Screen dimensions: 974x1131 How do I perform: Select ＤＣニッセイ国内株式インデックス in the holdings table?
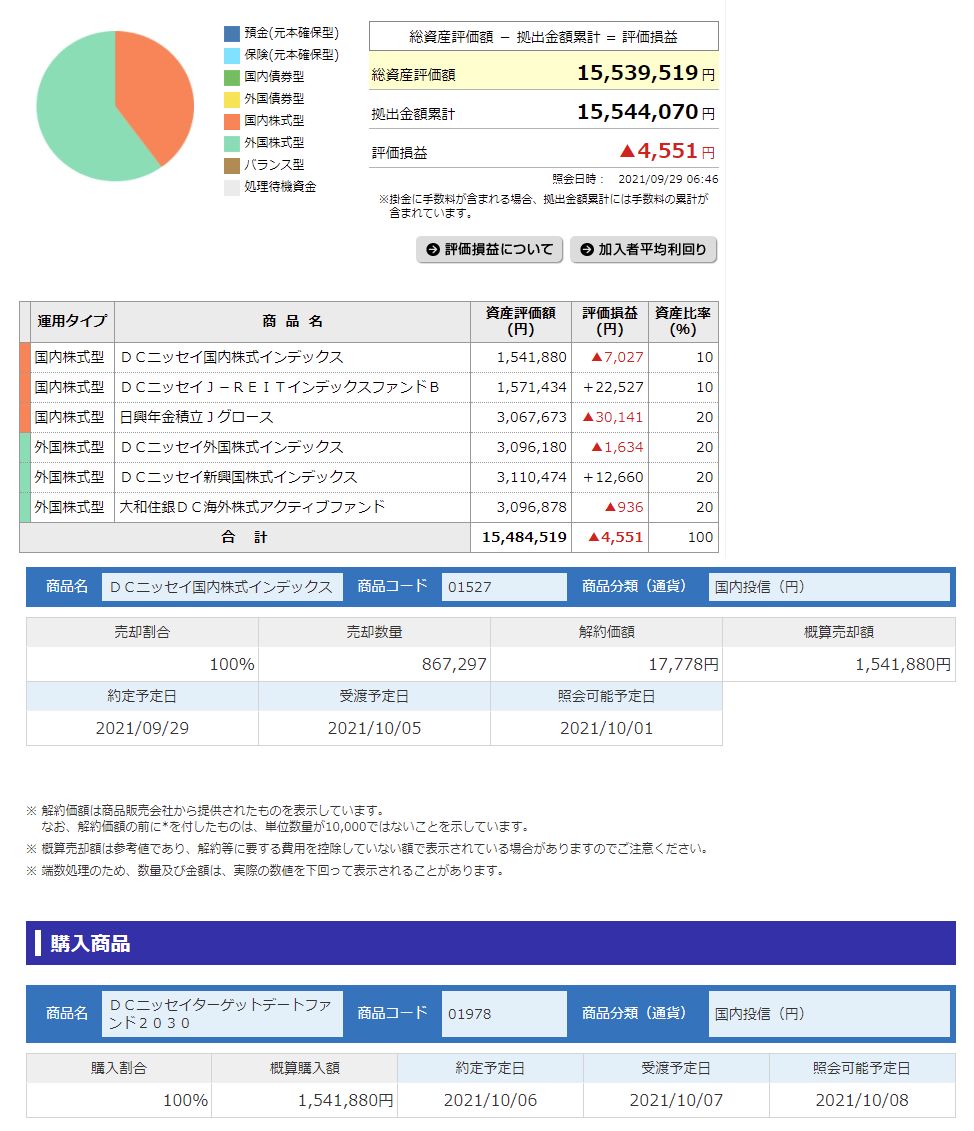click(231, 357)
